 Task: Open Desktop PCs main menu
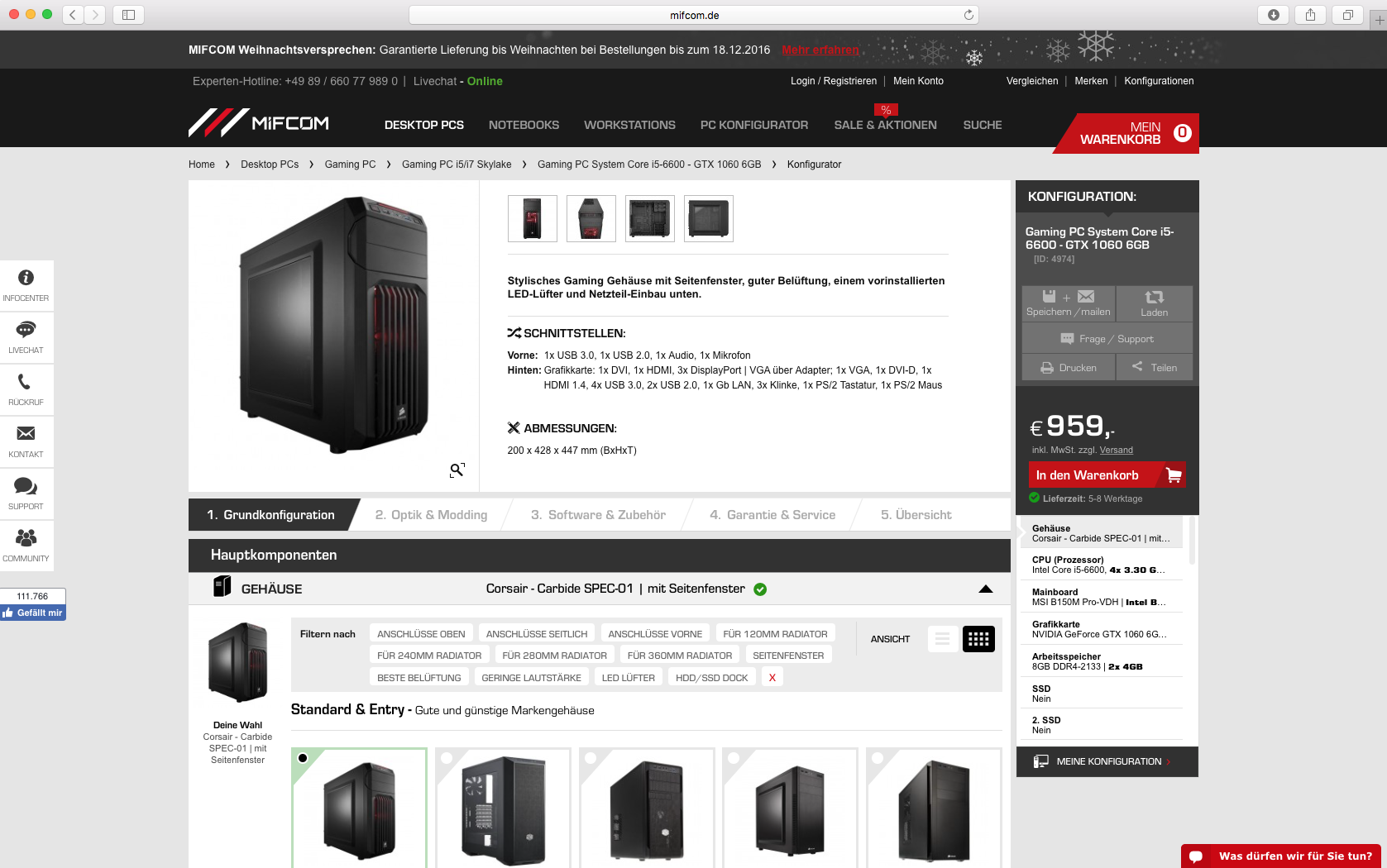(x=424, y=125)
